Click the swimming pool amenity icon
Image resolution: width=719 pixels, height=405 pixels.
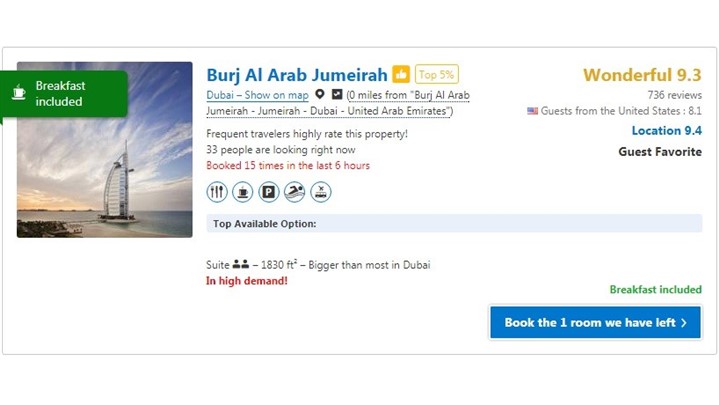click(294, 191)
